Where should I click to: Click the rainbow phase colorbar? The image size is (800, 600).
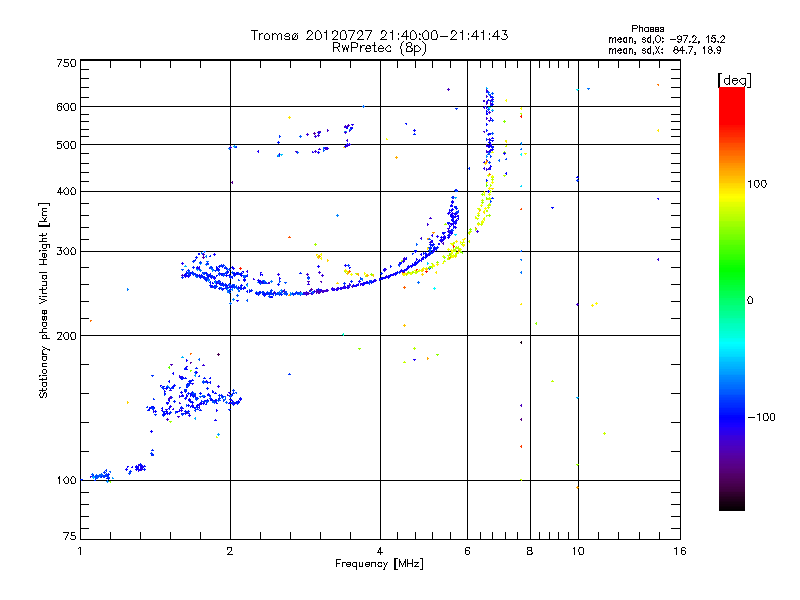pyautogui.click(x=732, y=298)
